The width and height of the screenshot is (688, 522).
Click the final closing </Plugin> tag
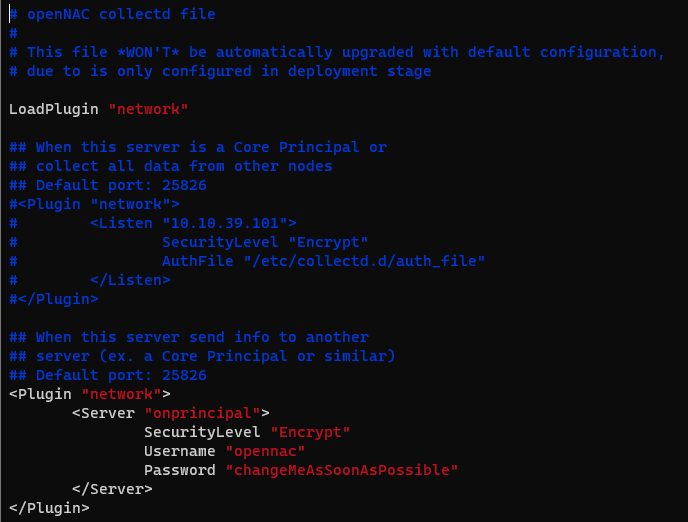point(50,508)
